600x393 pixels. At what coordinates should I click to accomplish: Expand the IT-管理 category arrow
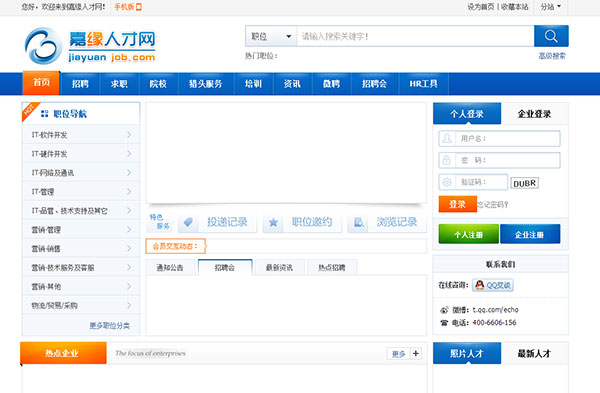[x=129, y=192]
